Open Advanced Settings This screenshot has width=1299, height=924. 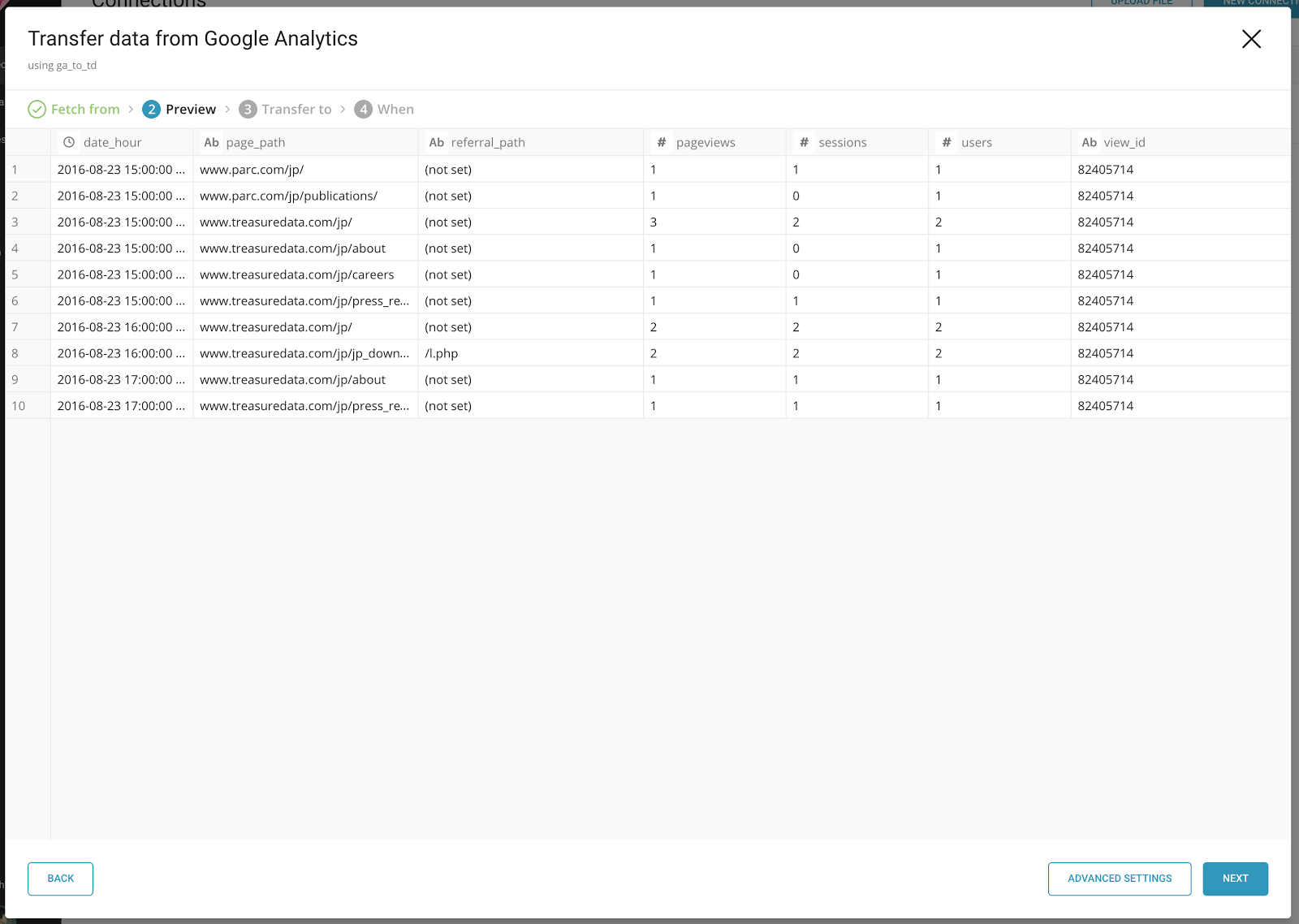[1120, 879]
